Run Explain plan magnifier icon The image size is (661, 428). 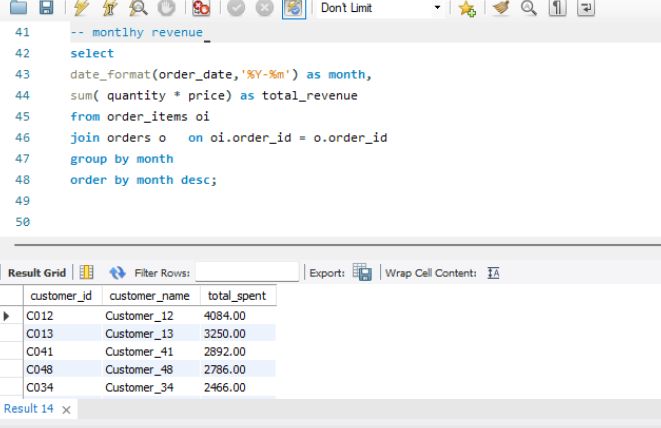[x=138, y=7]
